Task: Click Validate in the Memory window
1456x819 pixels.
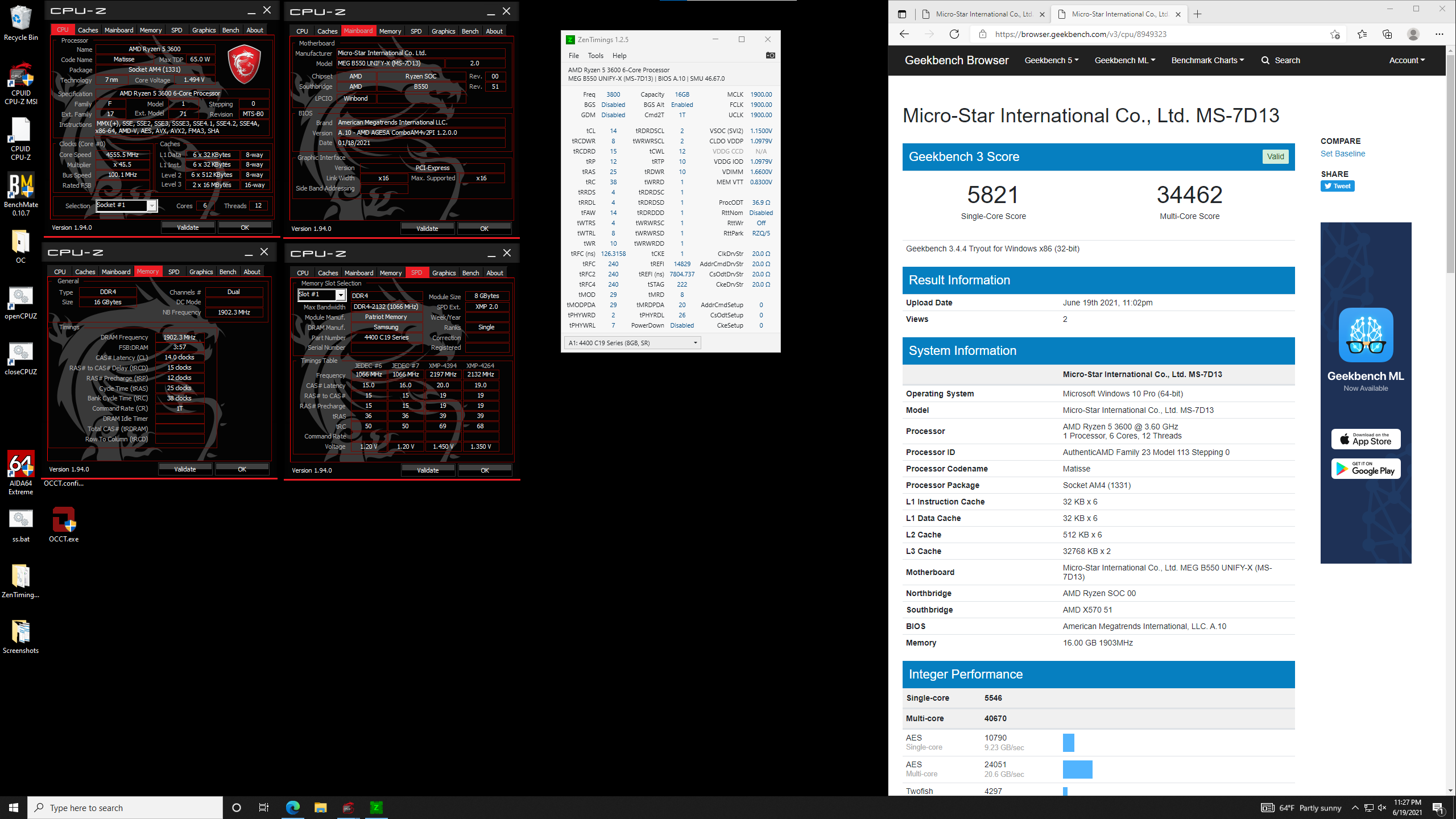Action: coord(185,469)
